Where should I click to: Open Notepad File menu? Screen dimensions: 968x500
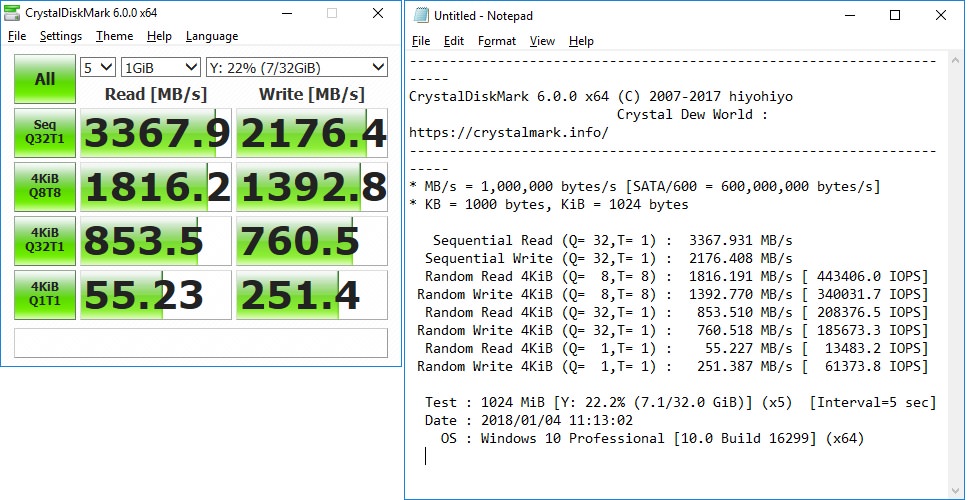click(420, 41)
